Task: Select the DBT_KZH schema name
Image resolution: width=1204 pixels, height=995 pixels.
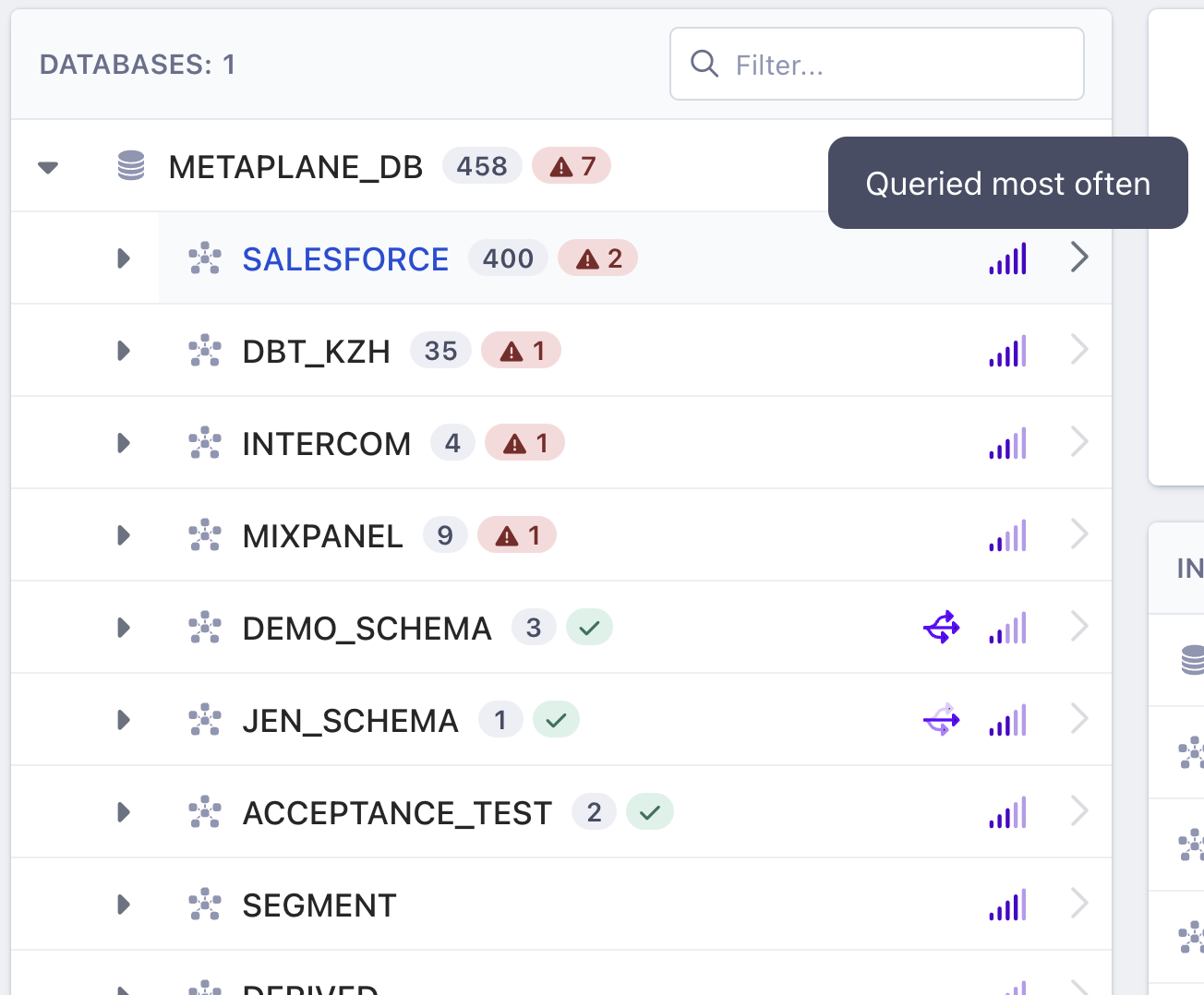Action: (316, 352)
